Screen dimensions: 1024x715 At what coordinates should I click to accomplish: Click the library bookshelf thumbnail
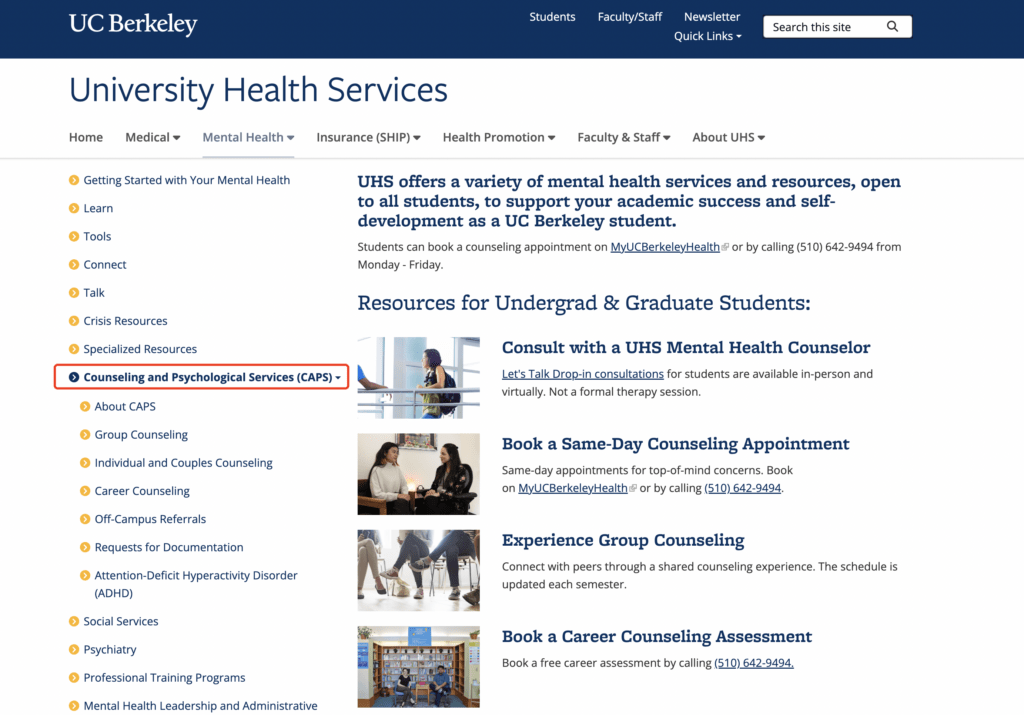[419, 667]
